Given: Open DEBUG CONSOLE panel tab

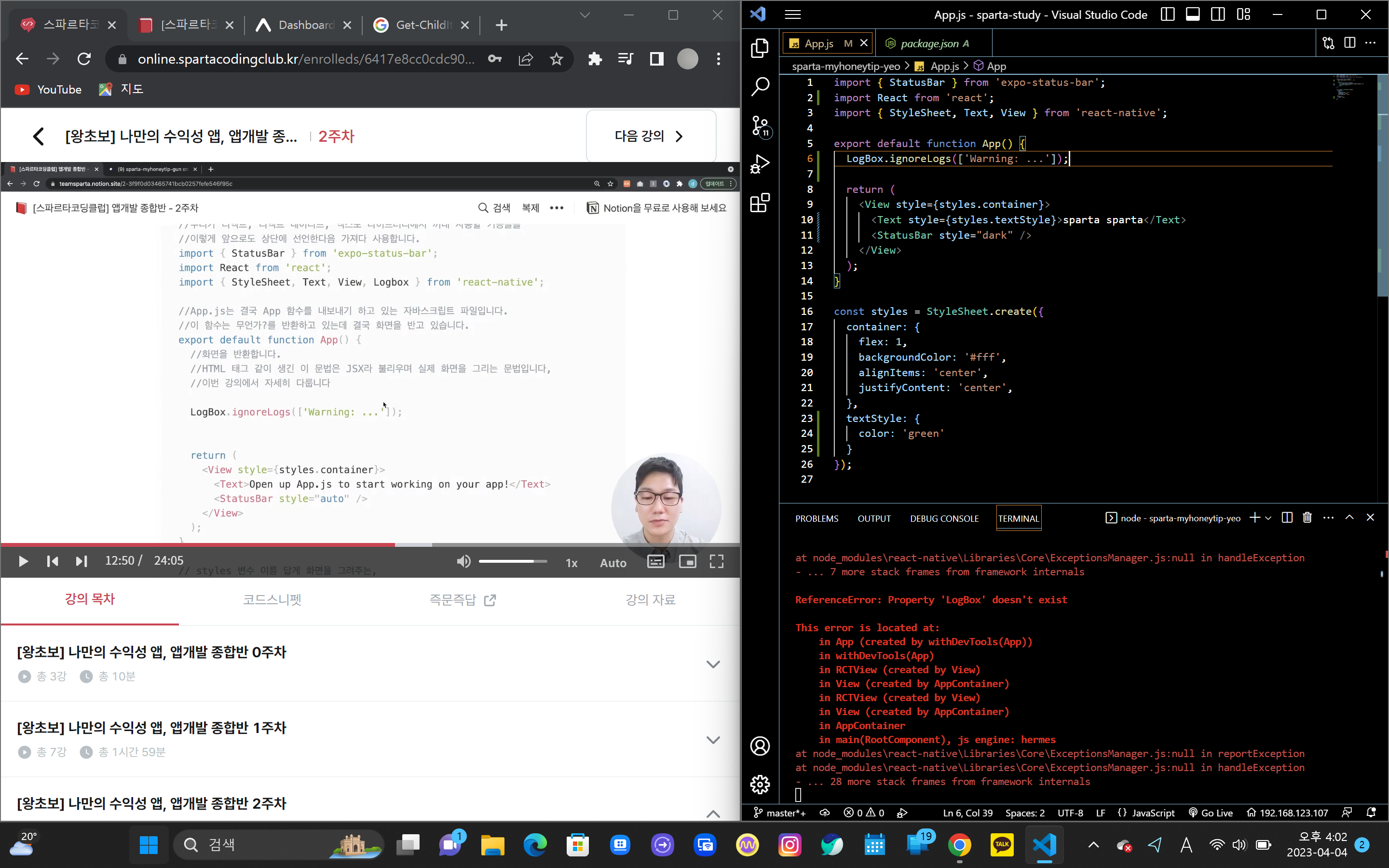Looking at the screenshot, I should click(x=944, y=518).
